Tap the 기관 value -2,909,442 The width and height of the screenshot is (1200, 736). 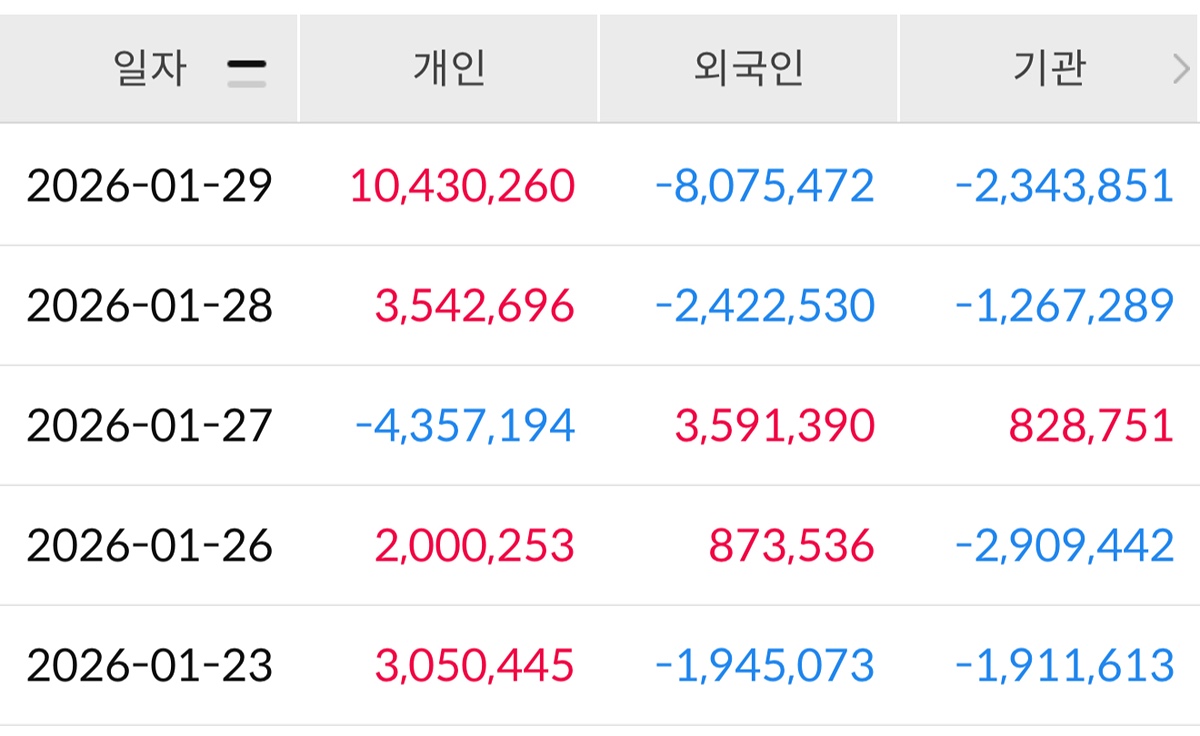click(x=1065, y=546)
